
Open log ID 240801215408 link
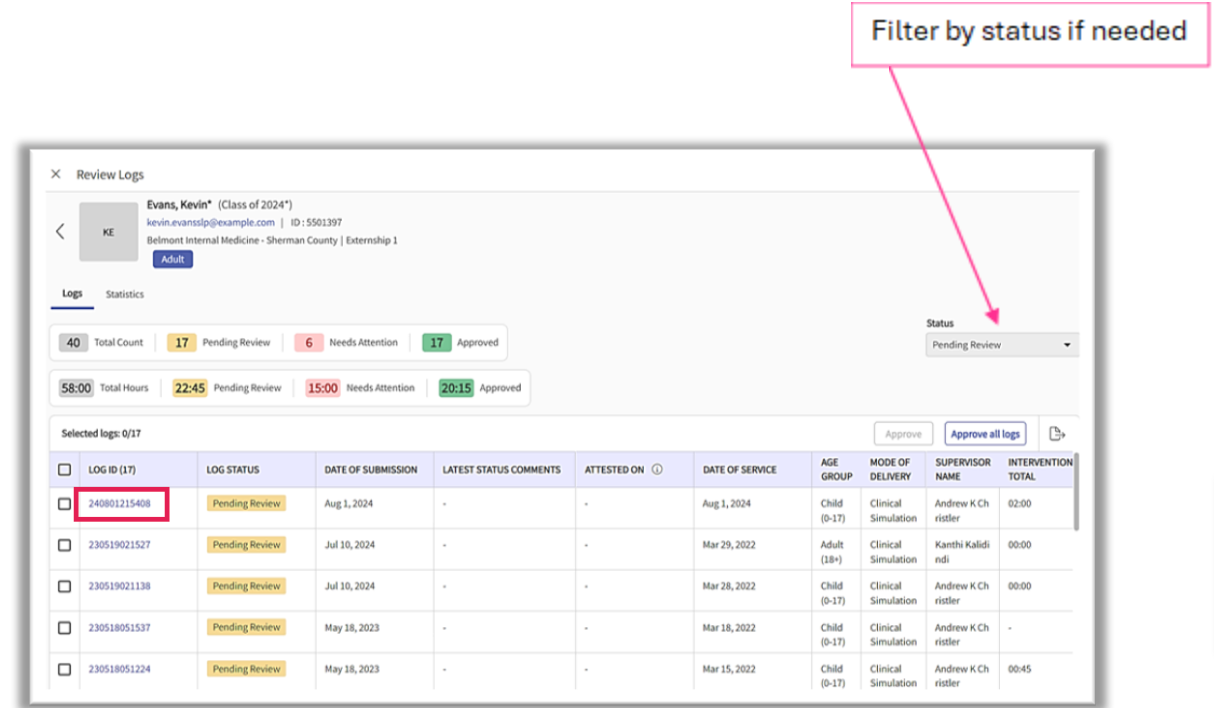tap(120, 504)
